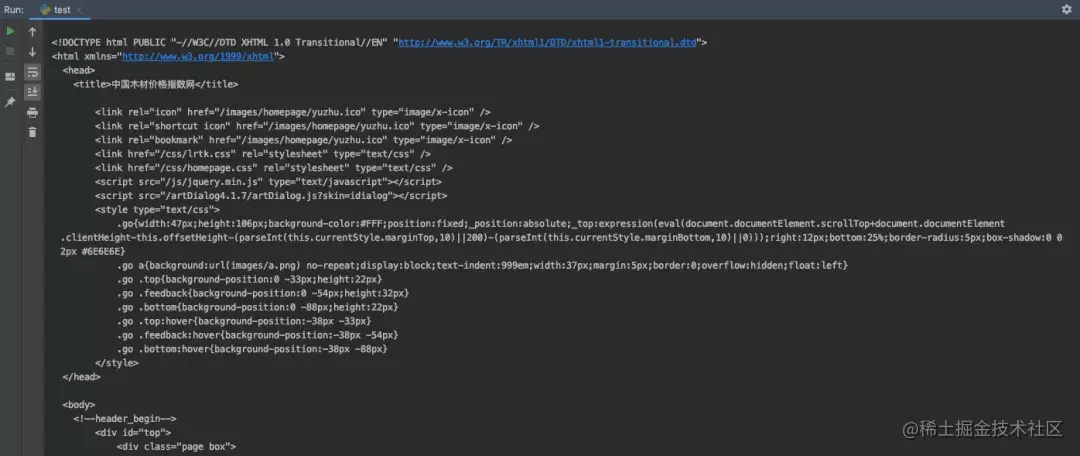Pin the Run tab with pin icon

click(10, 102)
